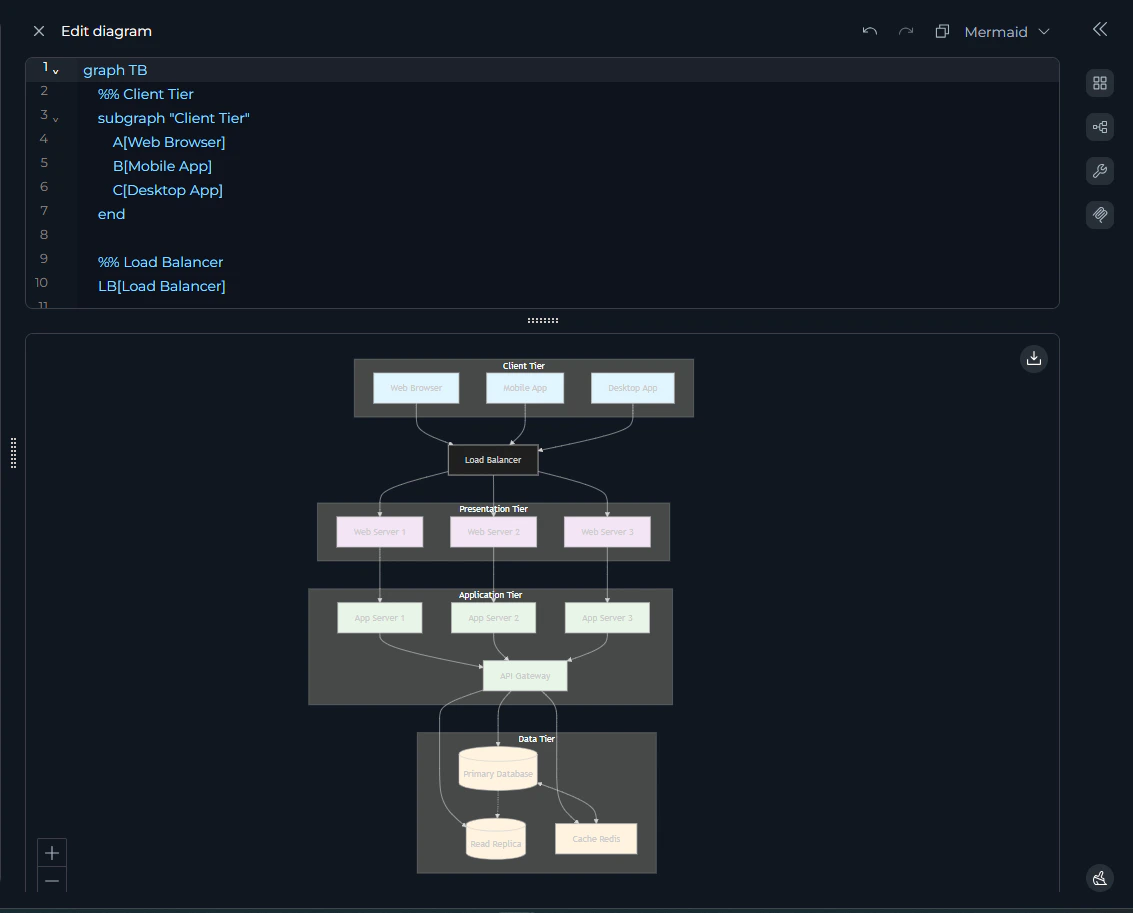Select the Web Server 3 node
1133x913 pixels.
607,532
